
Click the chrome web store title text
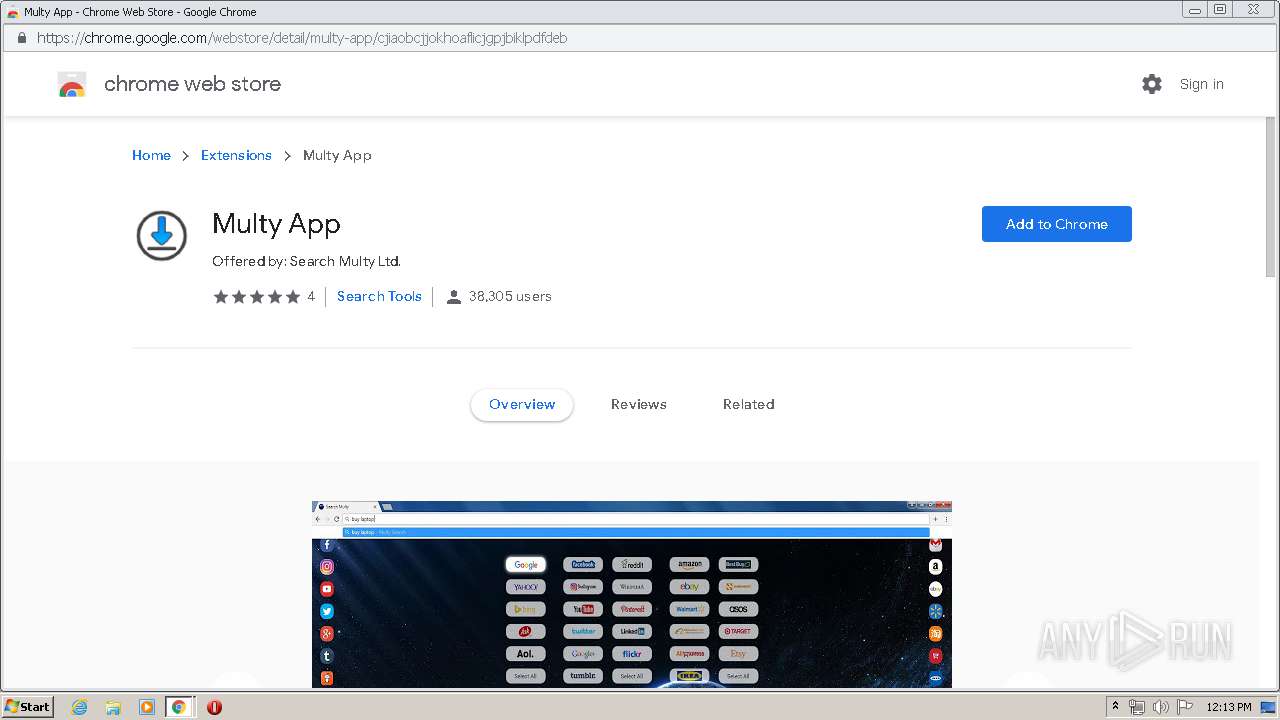(x=192, y=84)
